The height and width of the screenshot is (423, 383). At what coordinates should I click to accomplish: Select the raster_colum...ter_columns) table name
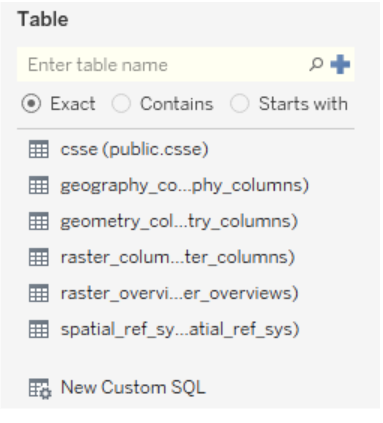point(178,257)
